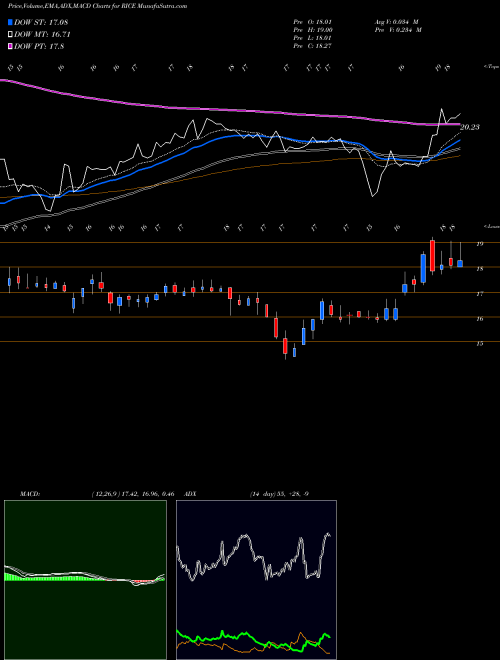Select the chart title mentioning MunafaSutra.com
Image resolution: width=500 pixels, height=660 pixels.
(98, 6)
